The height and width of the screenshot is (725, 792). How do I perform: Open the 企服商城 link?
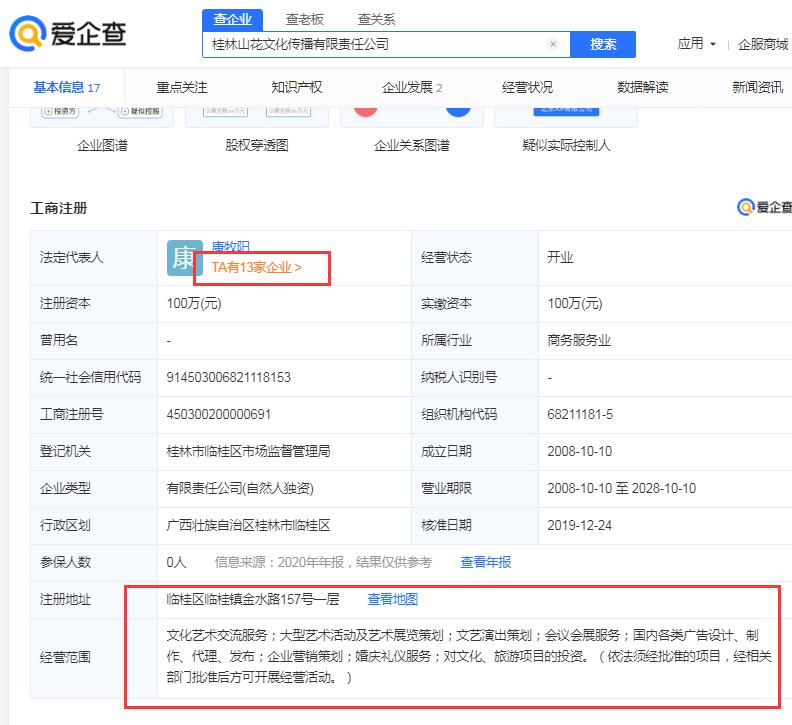[x=763, y=44]
